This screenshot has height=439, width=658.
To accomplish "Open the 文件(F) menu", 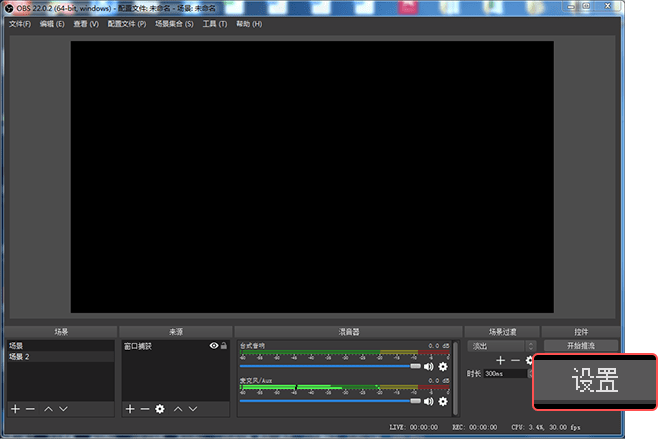I will (20, 24).
